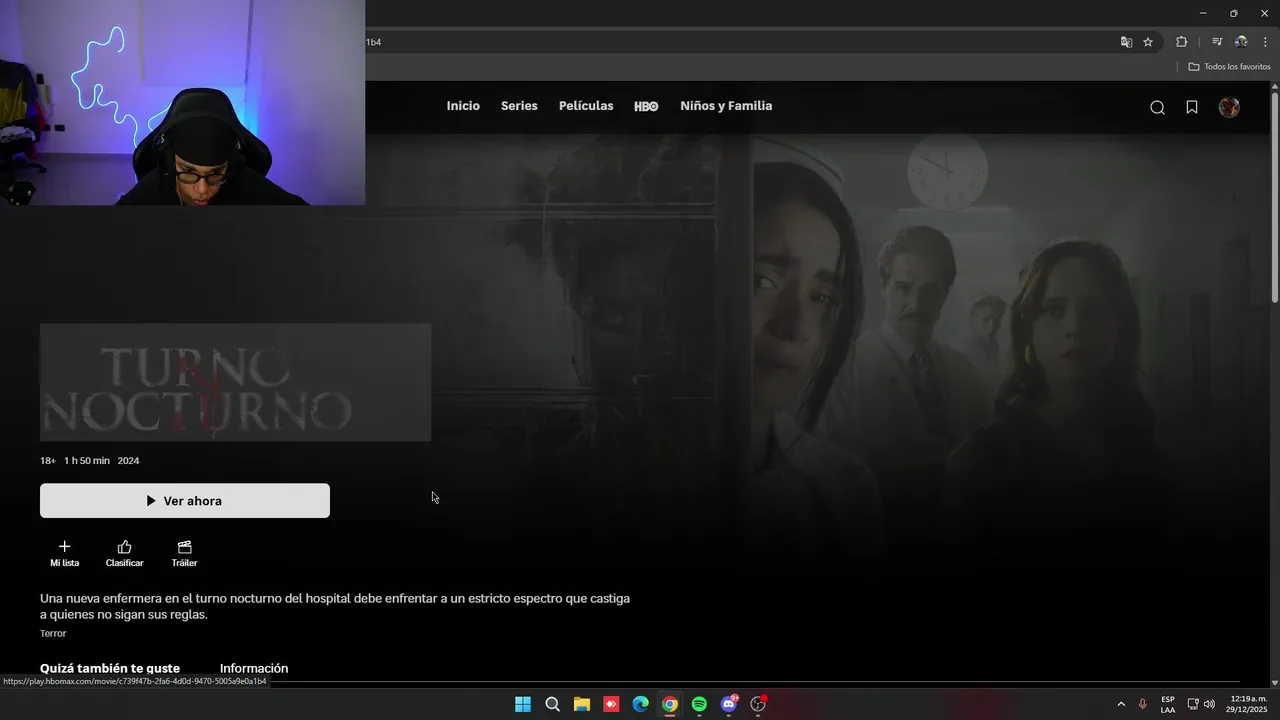Open Spotify from the taskbar
The image size is (1280, 720).
click(x=699, y=704)
